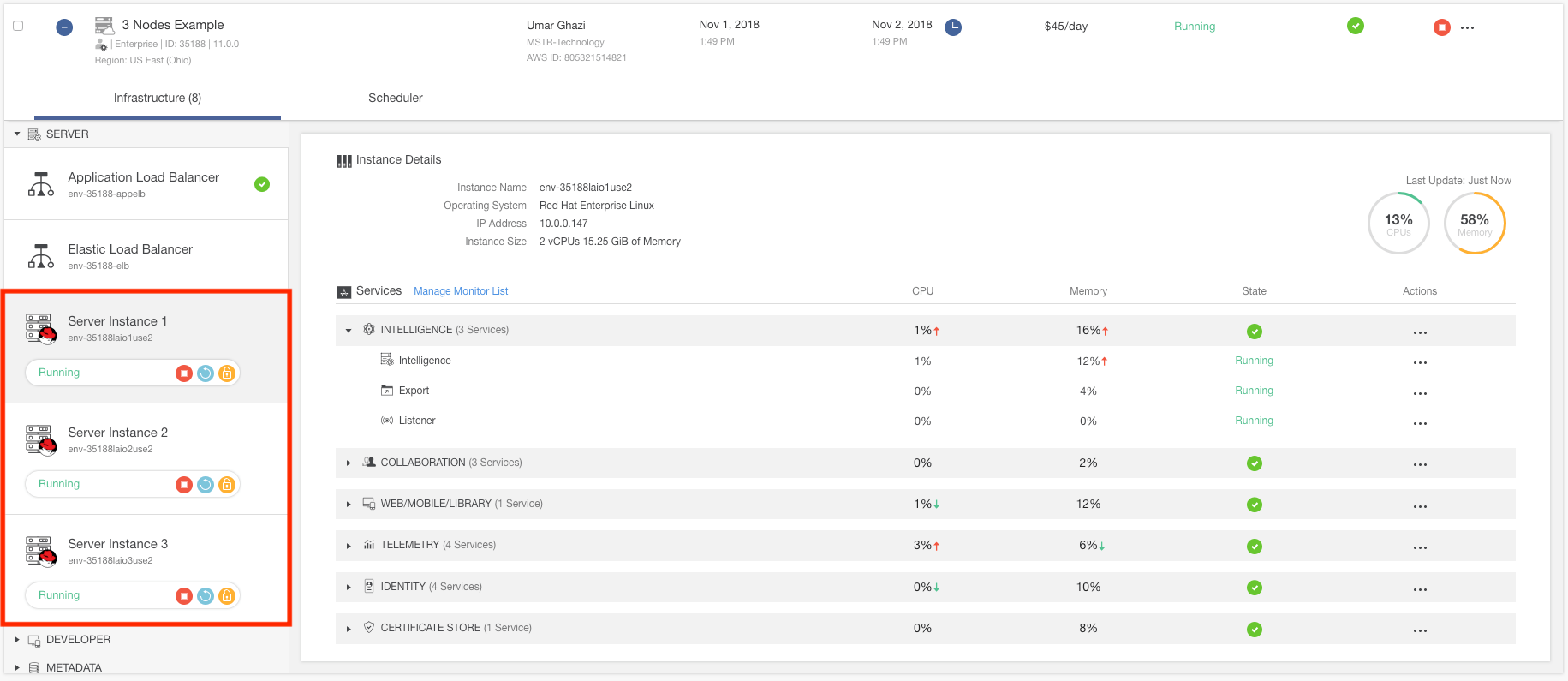The width and height of the screenshot is (1568, 681).
Task: Collapse the INTELLIGENCE services group
Action: pos(349,331)
